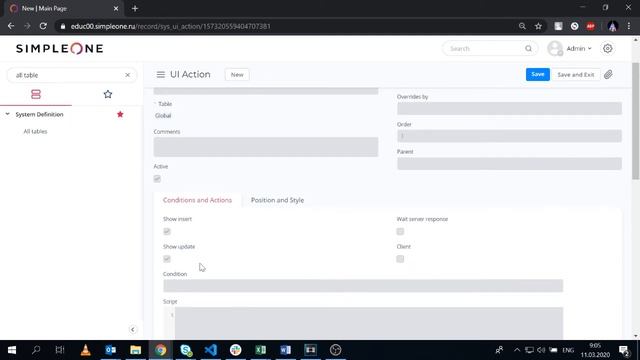The width and height of the screenshot is (640, 360).
Task: Open File Explorer from the taskbar
Action: coord(136,350)
